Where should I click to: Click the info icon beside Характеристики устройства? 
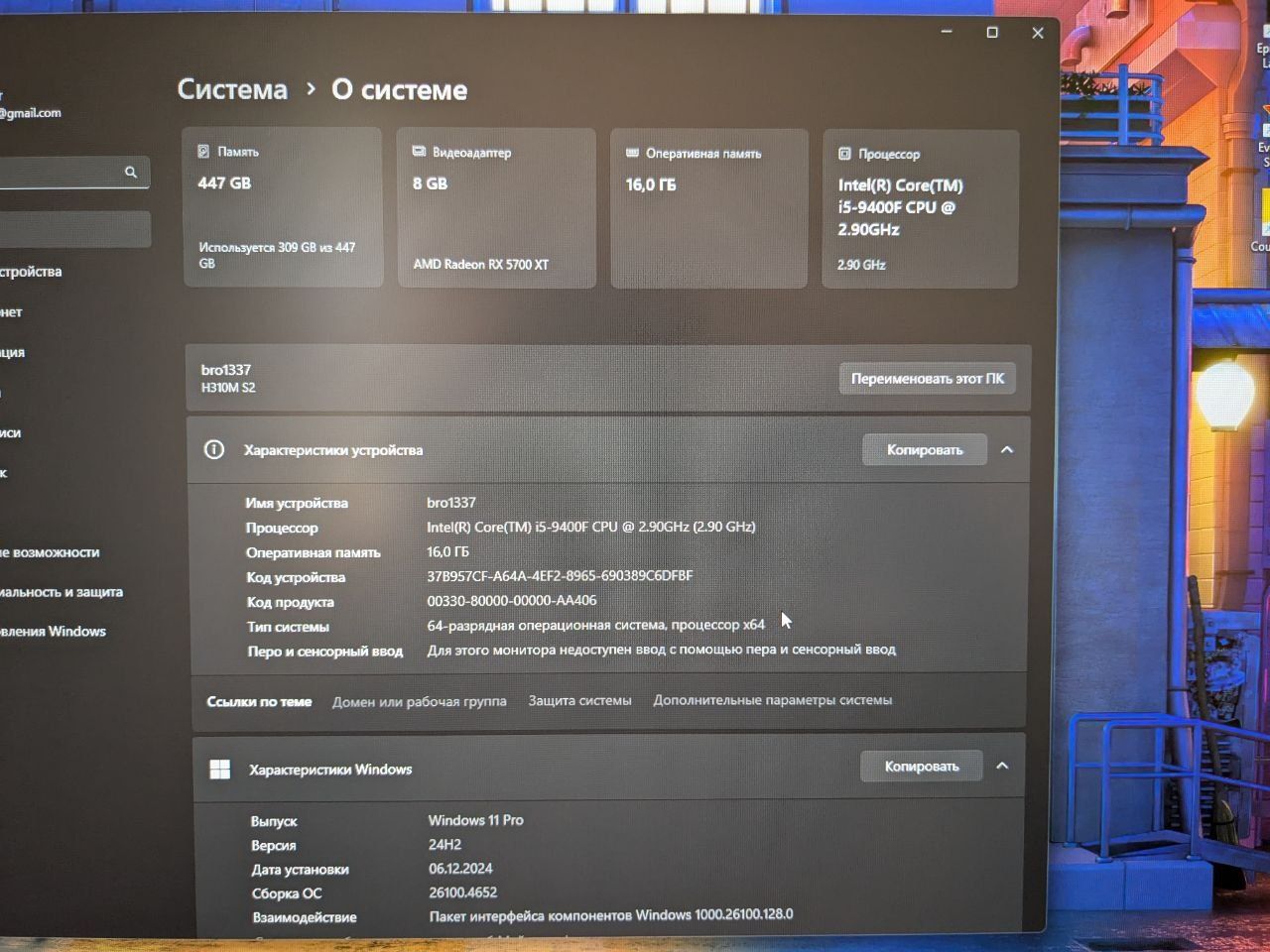[213, 449]
